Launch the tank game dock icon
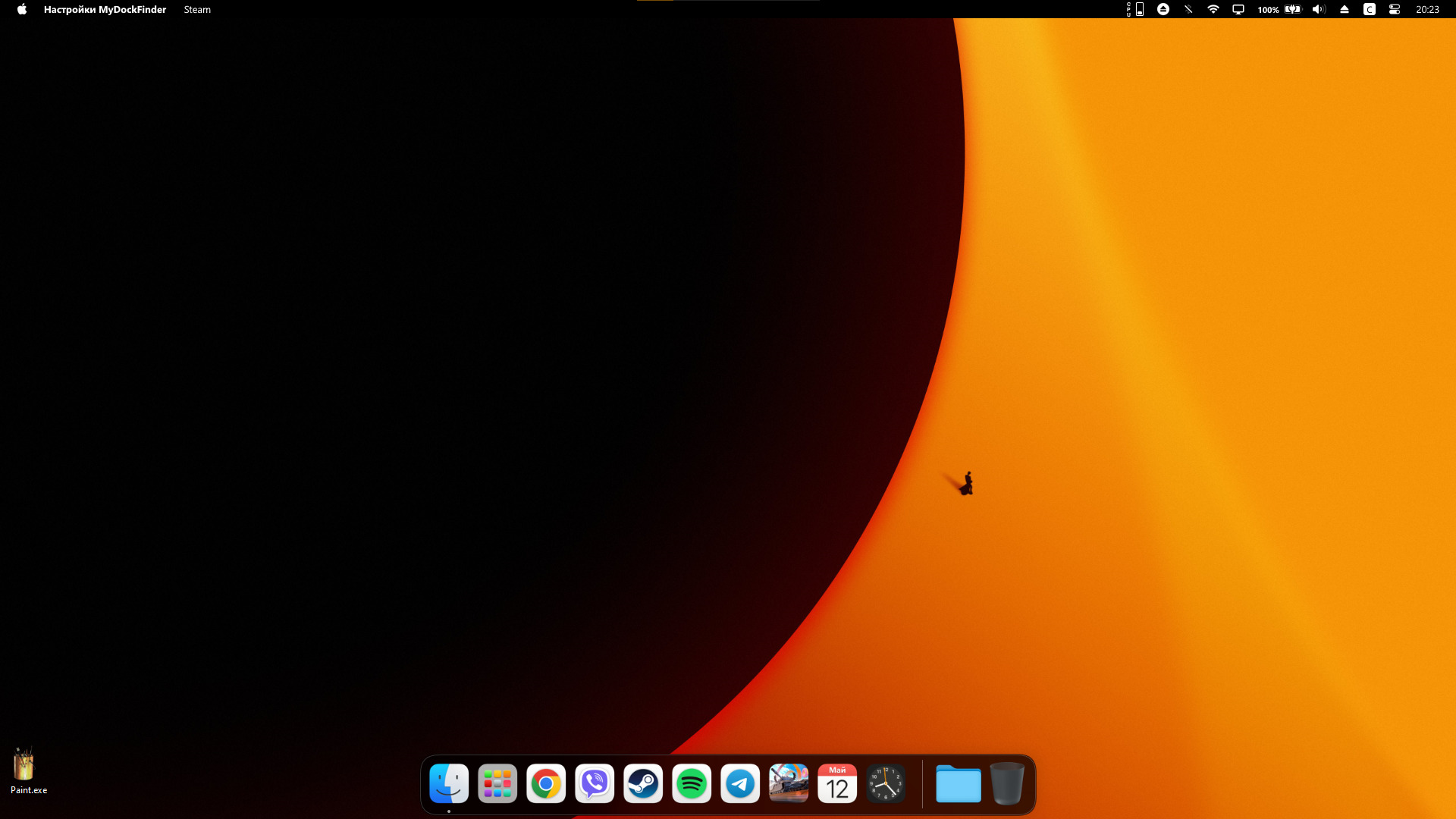The height and width of the screenshot is (819, 1456). [x=789, y=783]
